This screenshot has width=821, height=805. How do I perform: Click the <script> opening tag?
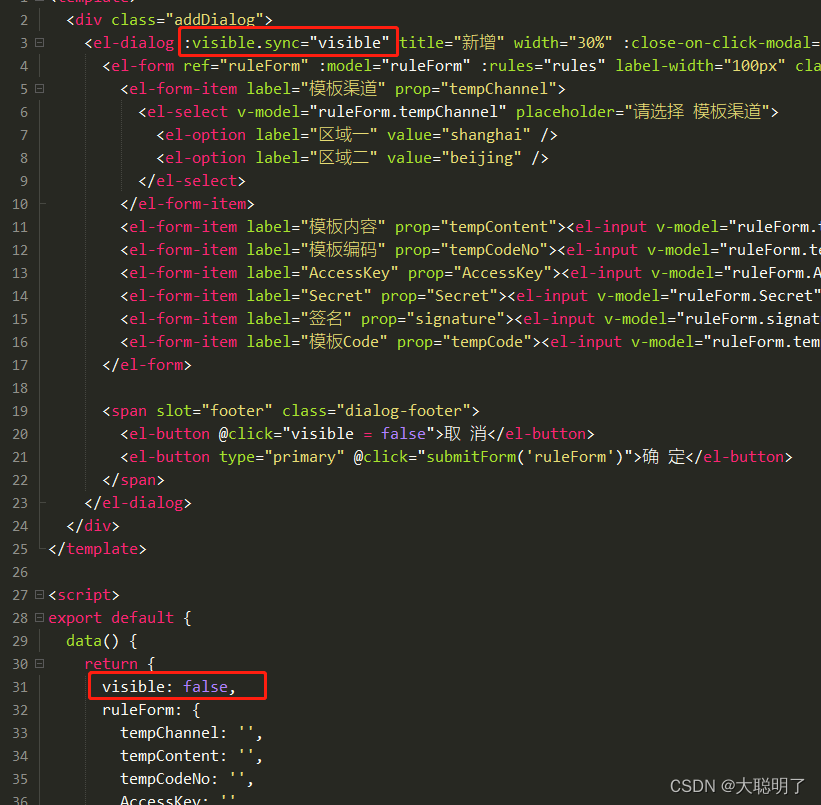pyautogui.click(x=84, y=596)
